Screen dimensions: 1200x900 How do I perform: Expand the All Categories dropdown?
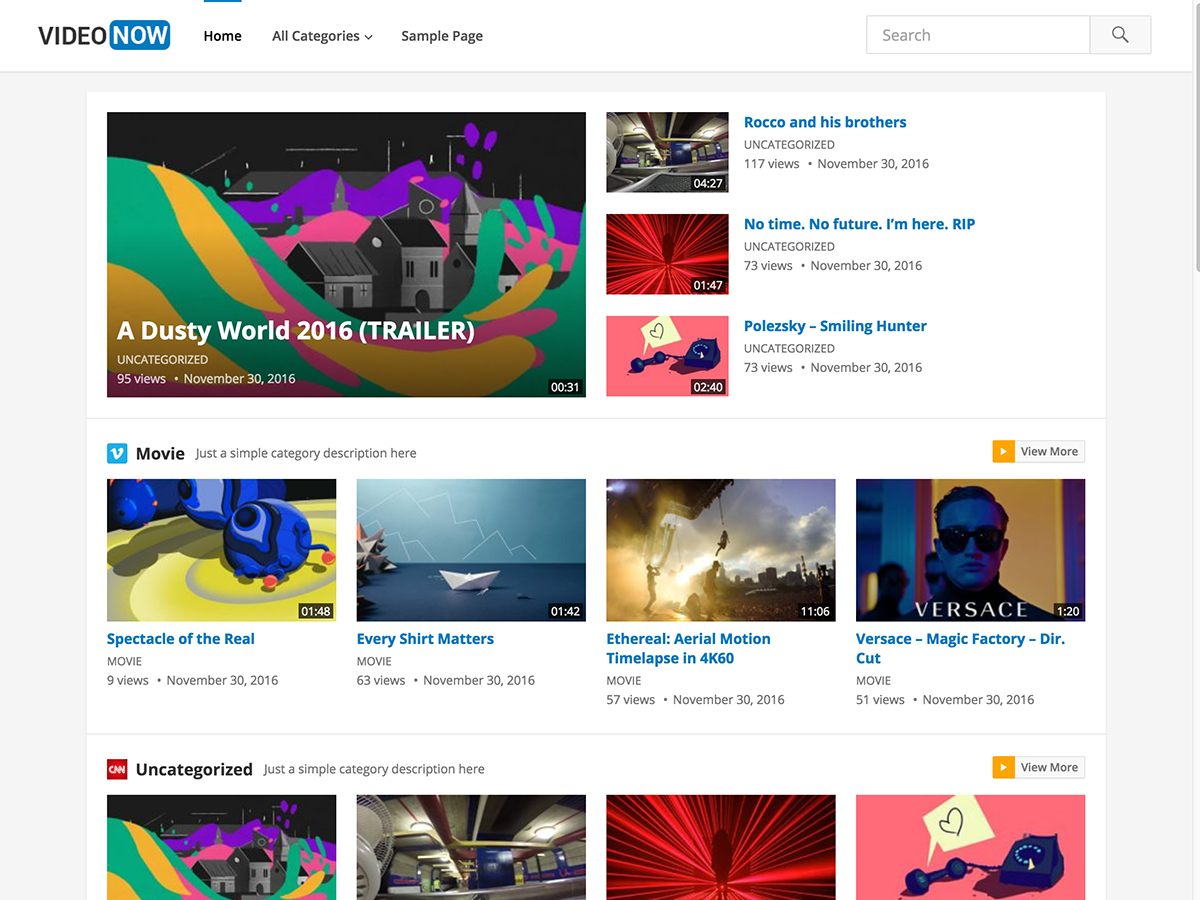pos(322,36)
